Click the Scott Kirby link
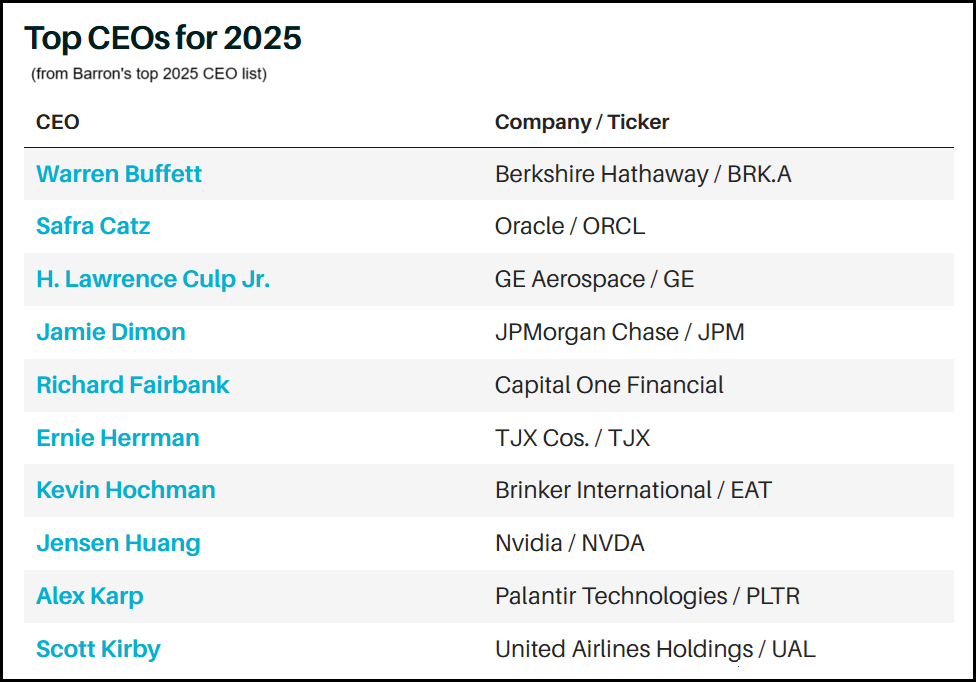Viewport: 976px width, 682px height. 98,649
